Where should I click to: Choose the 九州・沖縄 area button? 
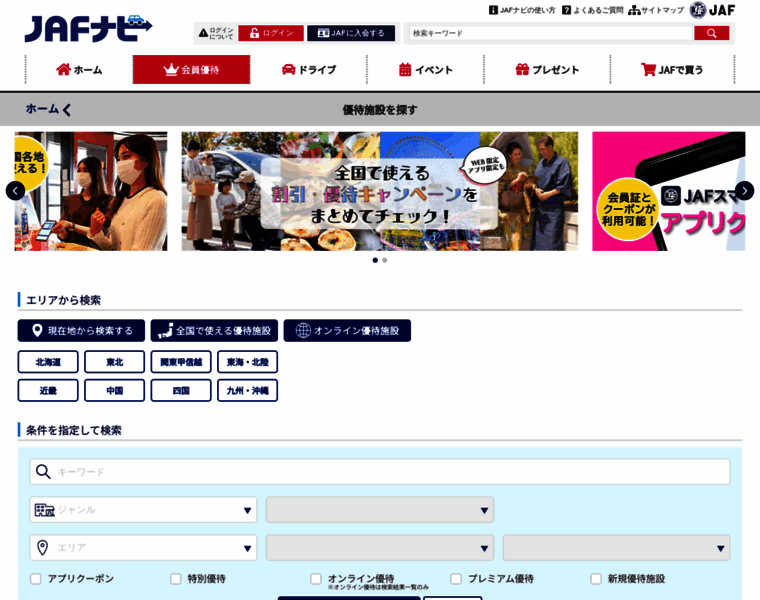[248, 391]
